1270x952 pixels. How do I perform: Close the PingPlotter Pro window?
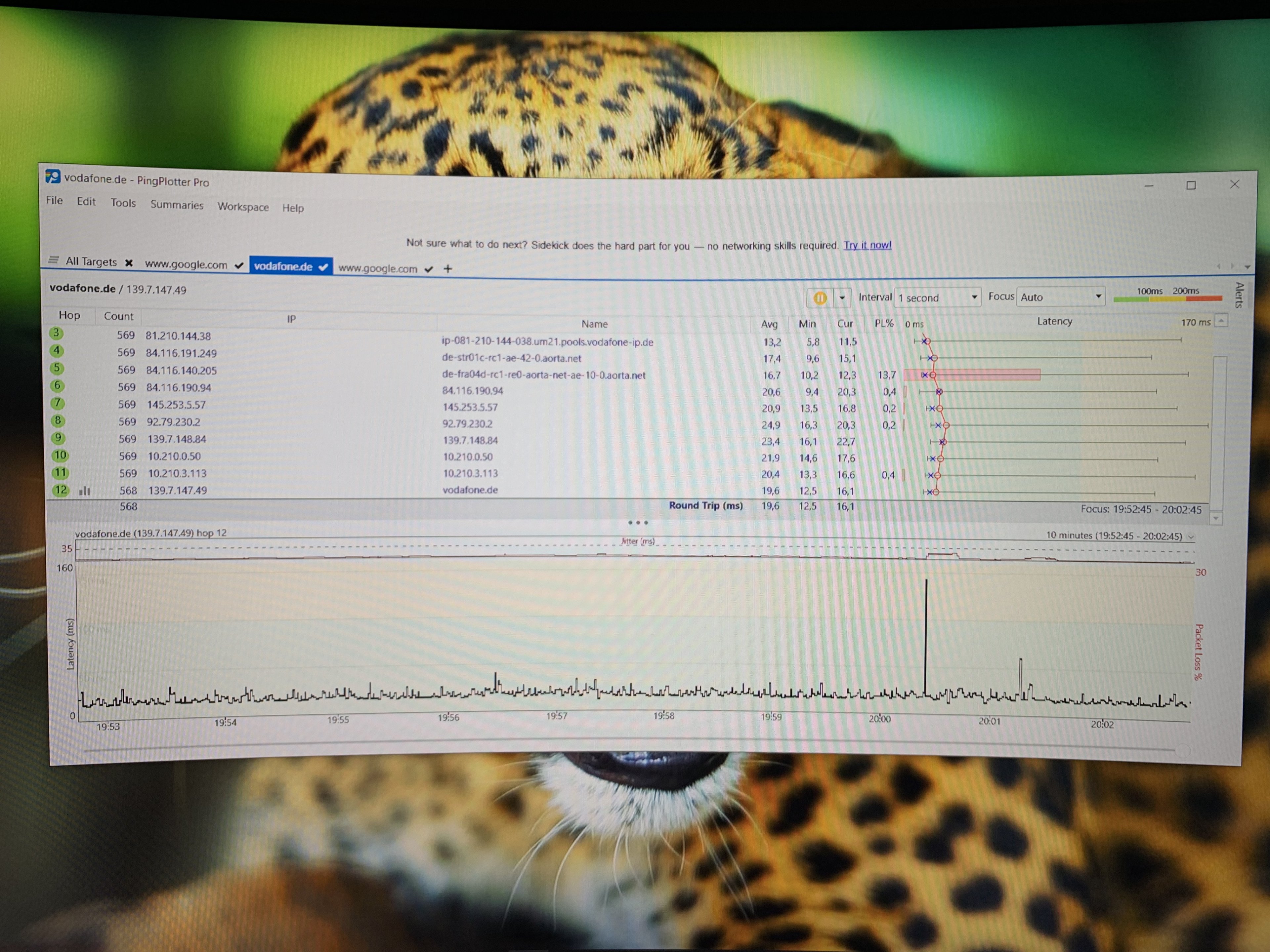pyautogui.click(x=1235, y=184)
